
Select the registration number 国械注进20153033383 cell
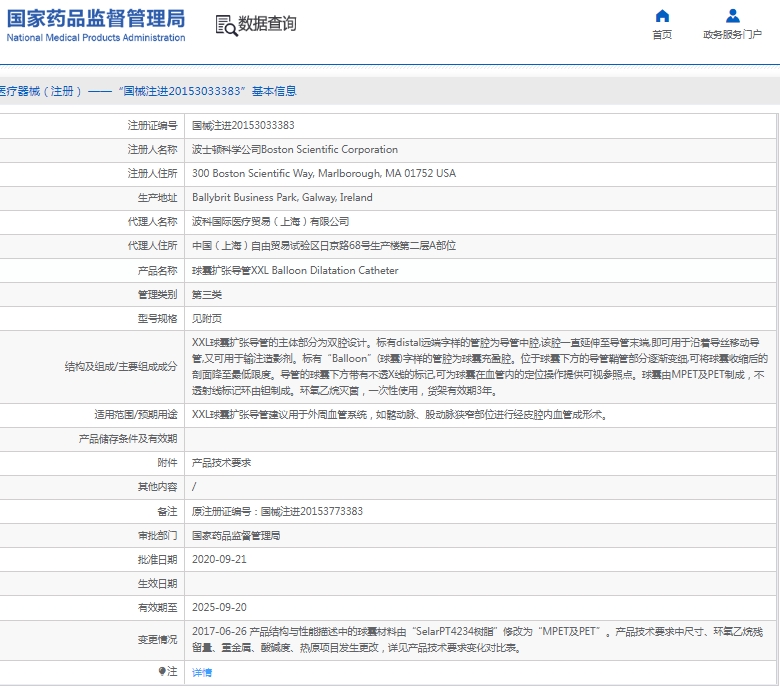click(243, 125)
